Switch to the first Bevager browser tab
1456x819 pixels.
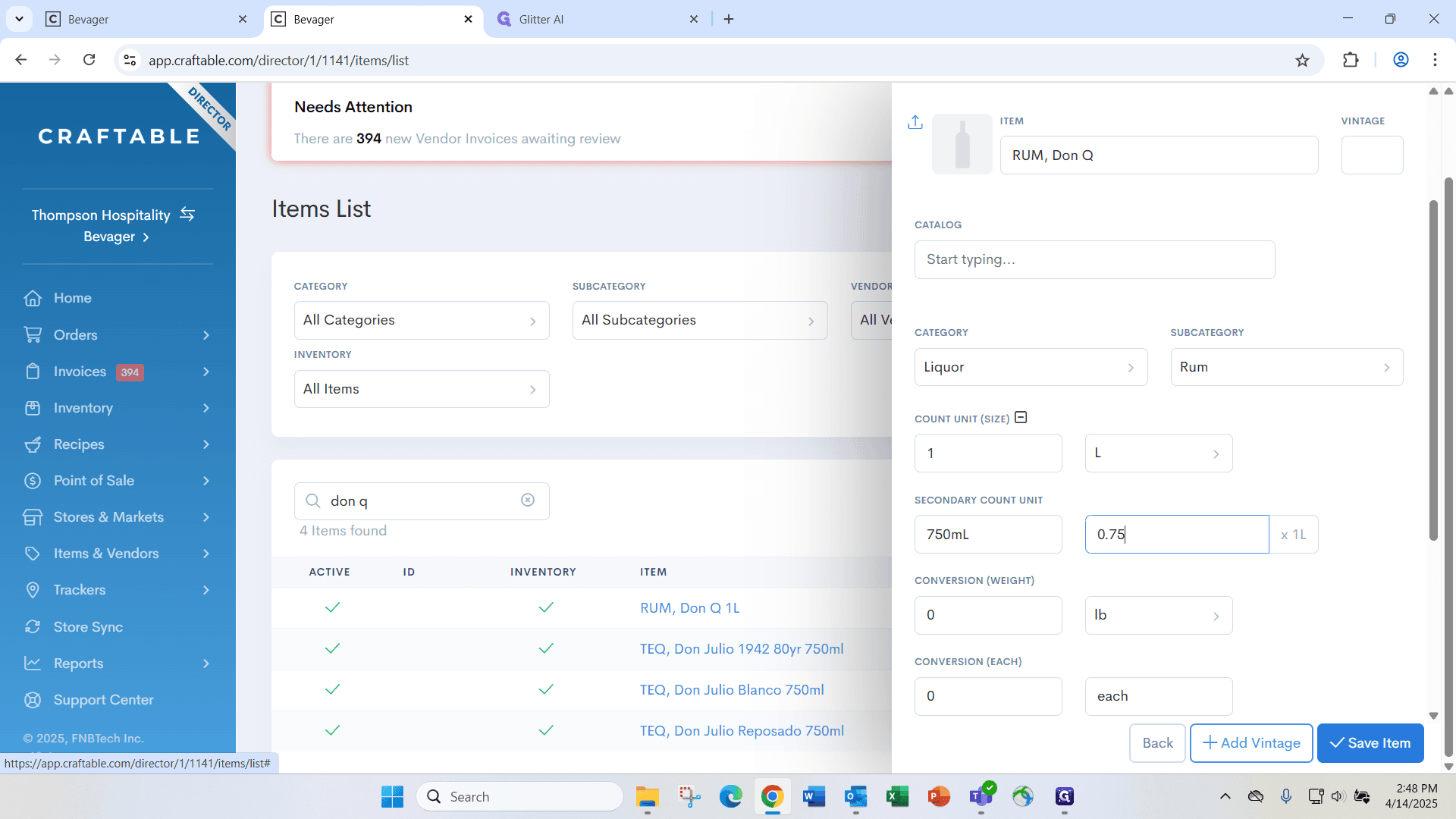tap(147, 19)
